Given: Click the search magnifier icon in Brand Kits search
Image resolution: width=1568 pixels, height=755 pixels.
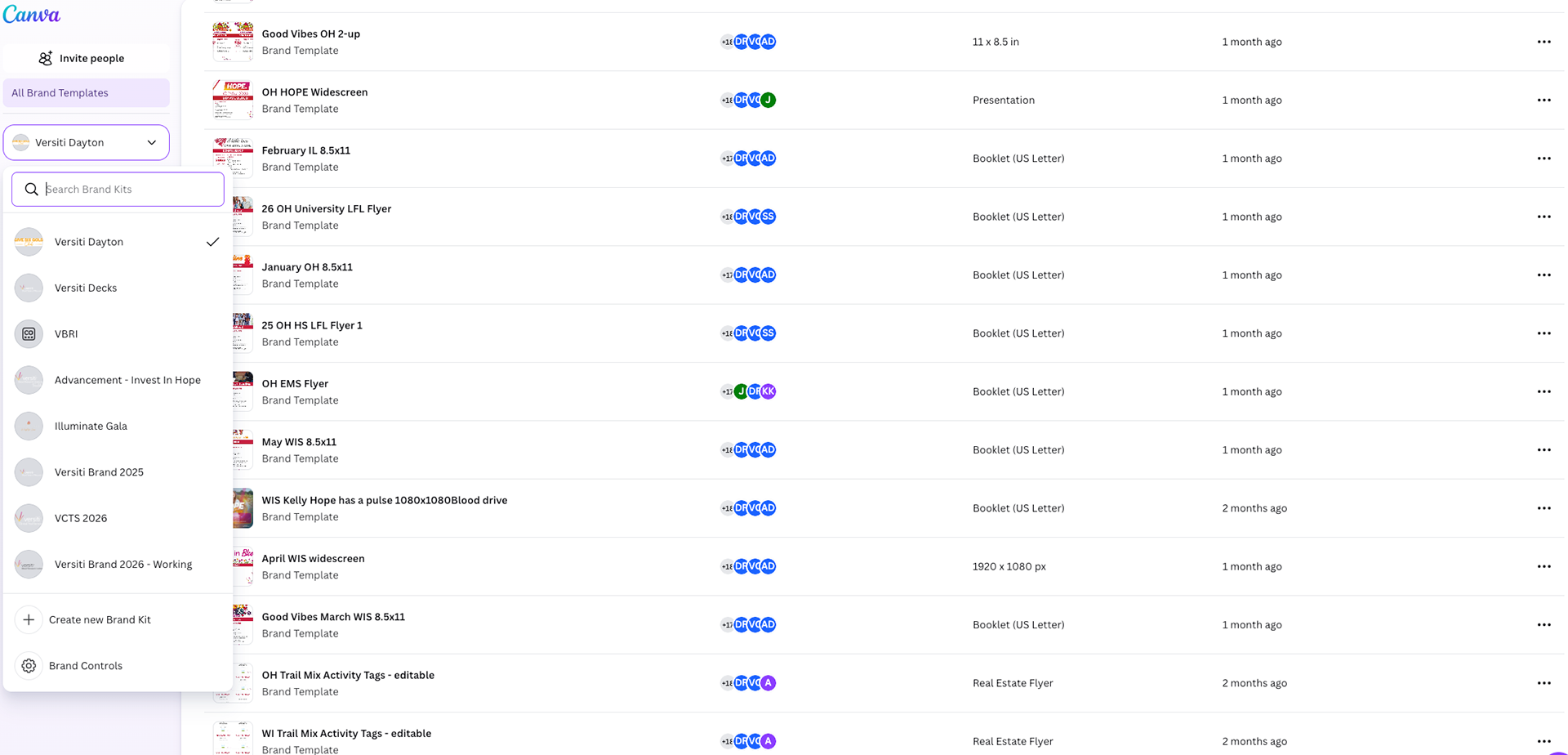Looking at the screenshot, I should (x=31, y=189).
